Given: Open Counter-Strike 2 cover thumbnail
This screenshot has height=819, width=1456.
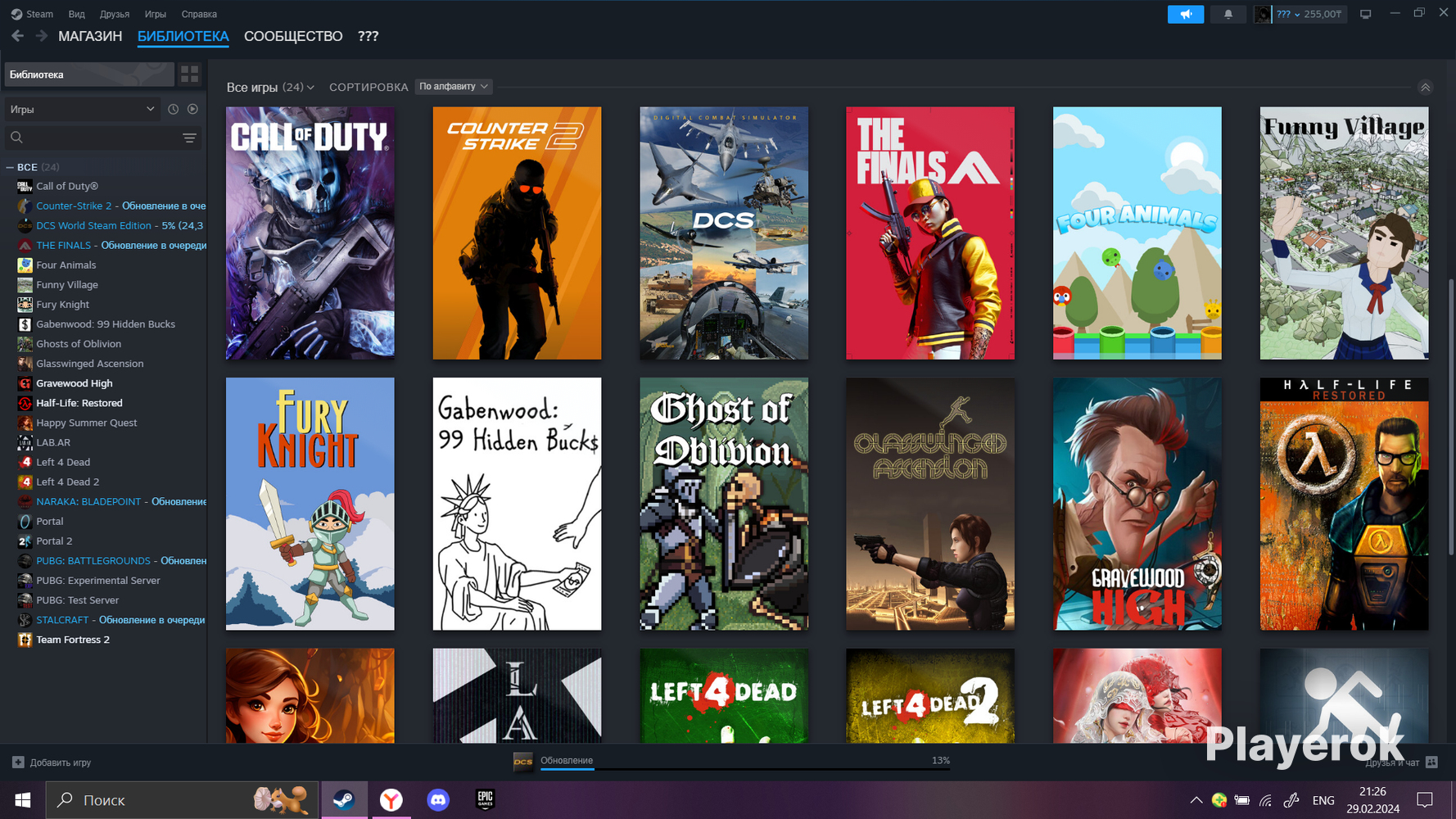Looking at the screenshot, I should pyautogui.click(x=517, y=233).
